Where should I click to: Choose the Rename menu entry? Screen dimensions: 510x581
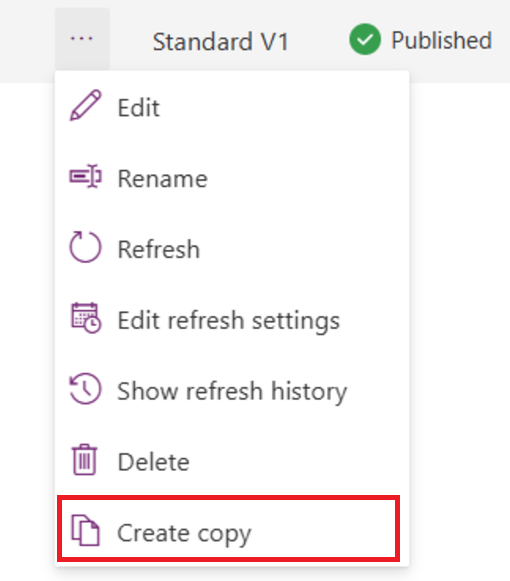coord(232,178)
